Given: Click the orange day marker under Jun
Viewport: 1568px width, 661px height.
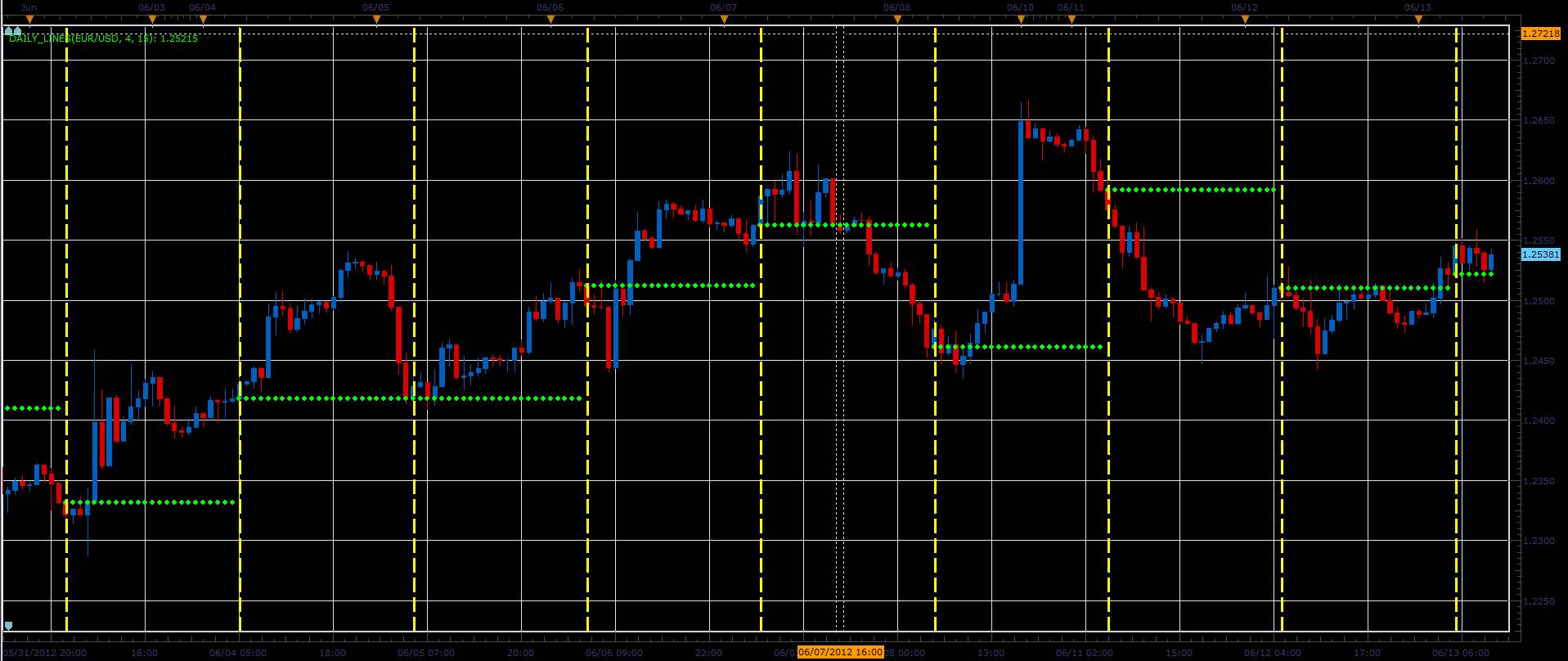Looking at the screenshot, I should point(29,20).
